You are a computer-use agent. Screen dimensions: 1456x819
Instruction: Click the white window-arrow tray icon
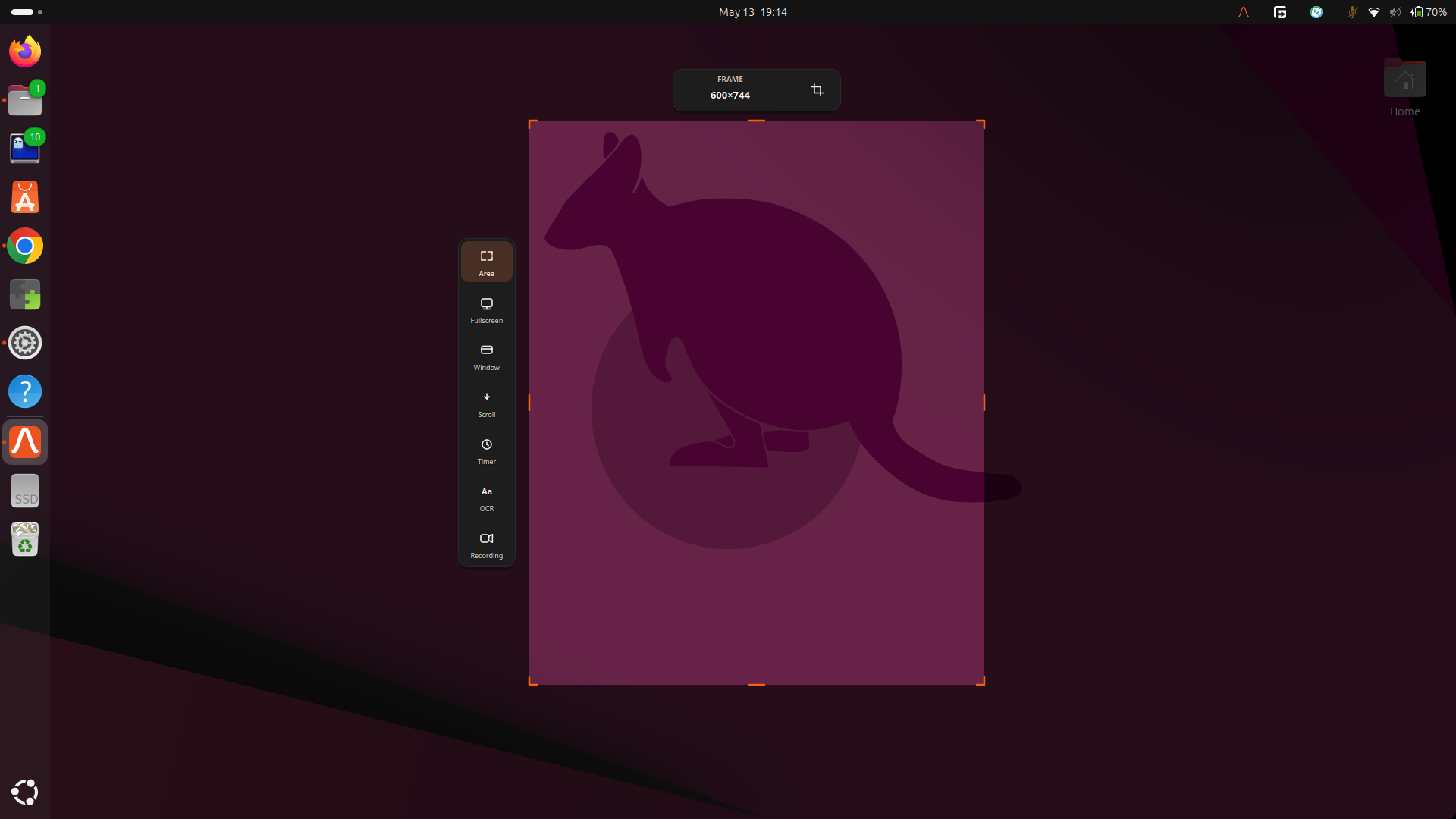click(x=1280, y=12)
